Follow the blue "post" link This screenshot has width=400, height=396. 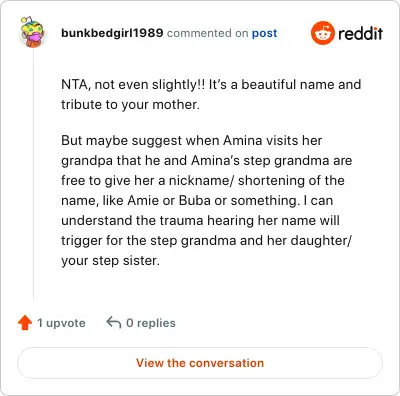tap(264, 33)
